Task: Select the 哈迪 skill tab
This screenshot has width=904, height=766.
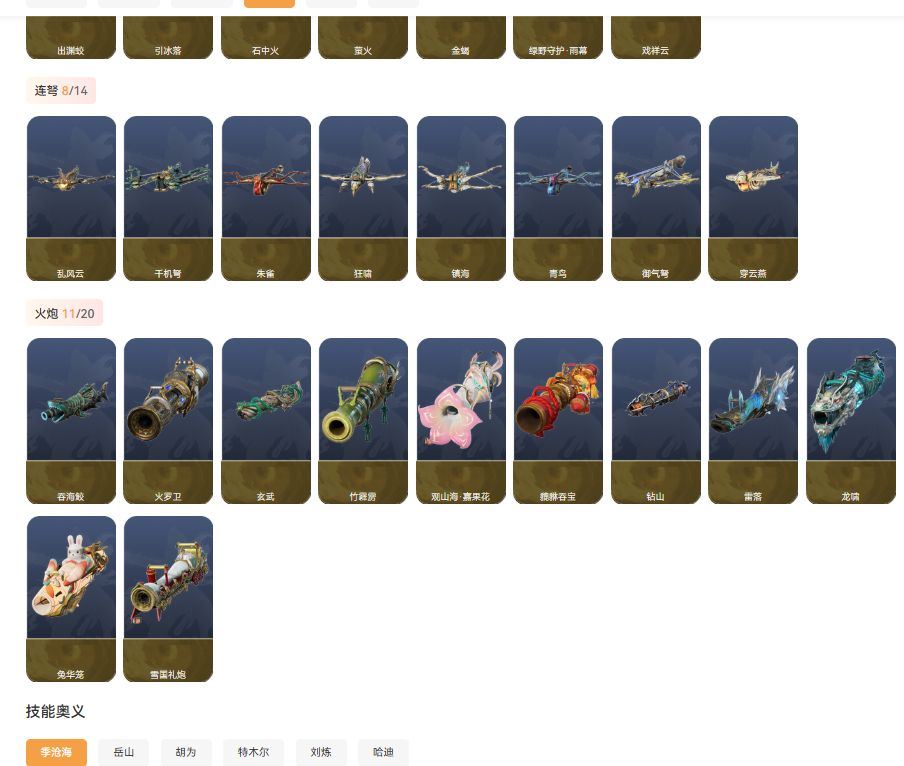Action: pos(383,752)
